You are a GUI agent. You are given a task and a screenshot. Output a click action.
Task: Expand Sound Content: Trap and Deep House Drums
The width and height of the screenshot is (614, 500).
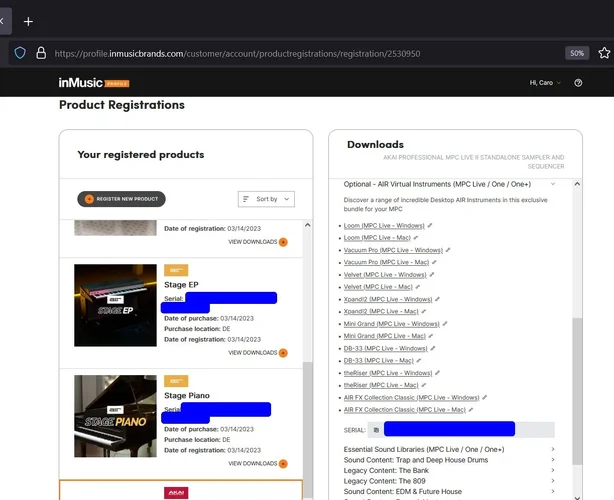click(449, 460)
